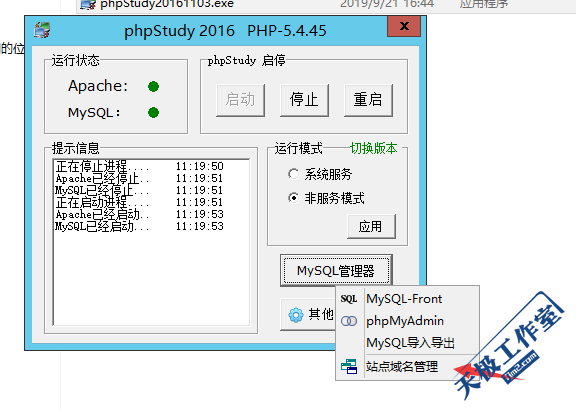The width and height of the screenshot is (576, 409).
Task: Choose MySQL-Front from the popup menu
Action: point(404,299)
